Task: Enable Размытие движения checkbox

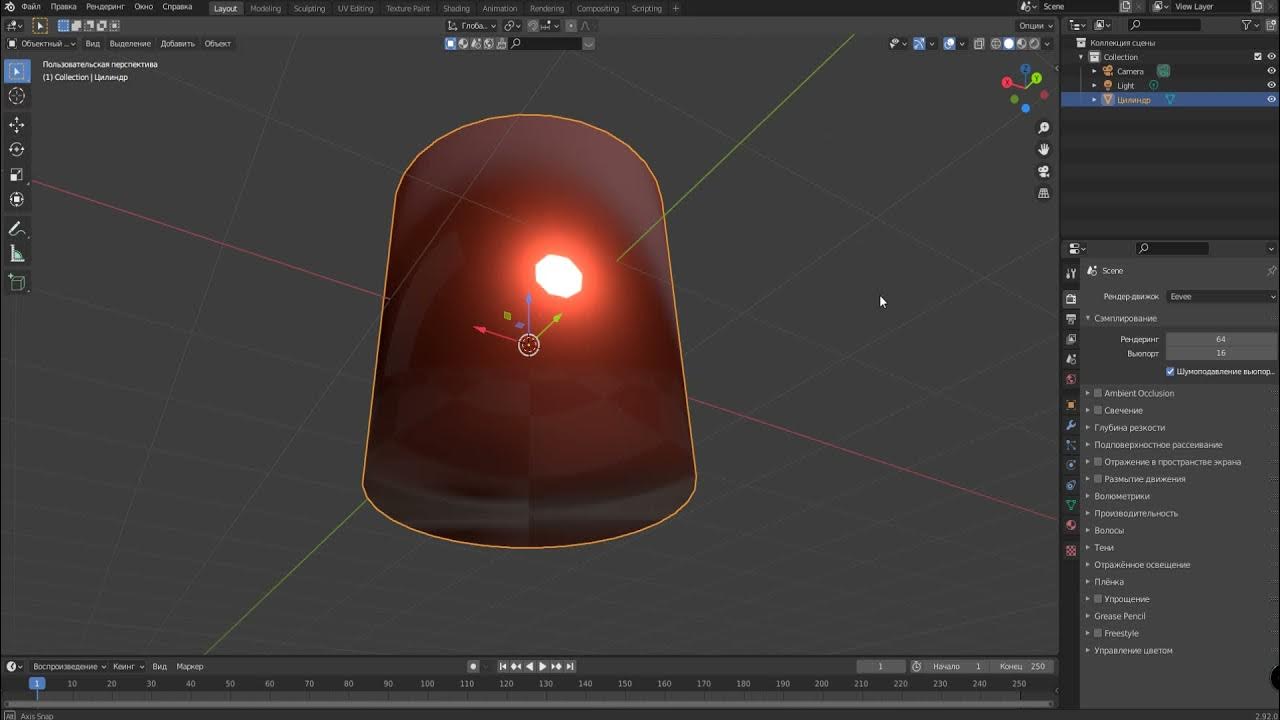Action: 1098,479
